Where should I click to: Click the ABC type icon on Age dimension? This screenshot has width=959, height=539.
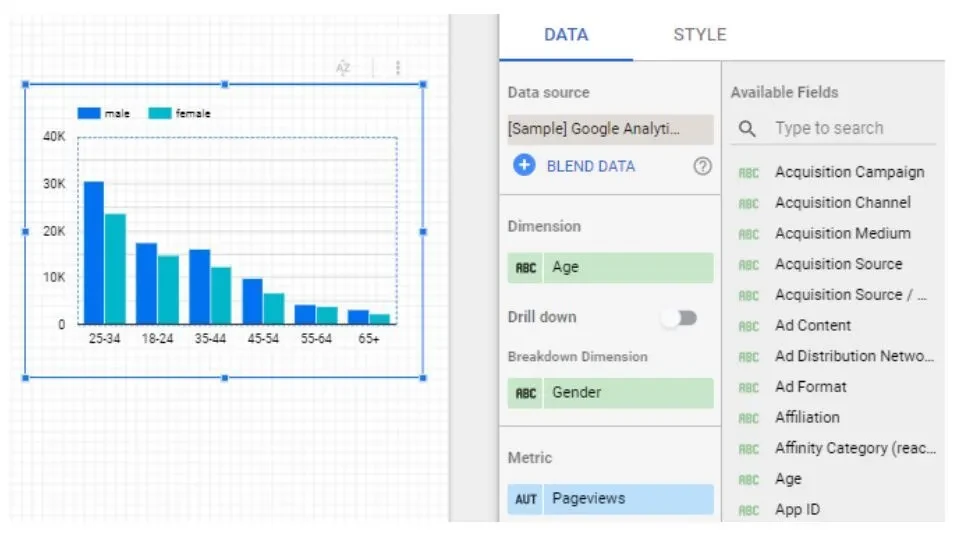click(x=525, y=268)
